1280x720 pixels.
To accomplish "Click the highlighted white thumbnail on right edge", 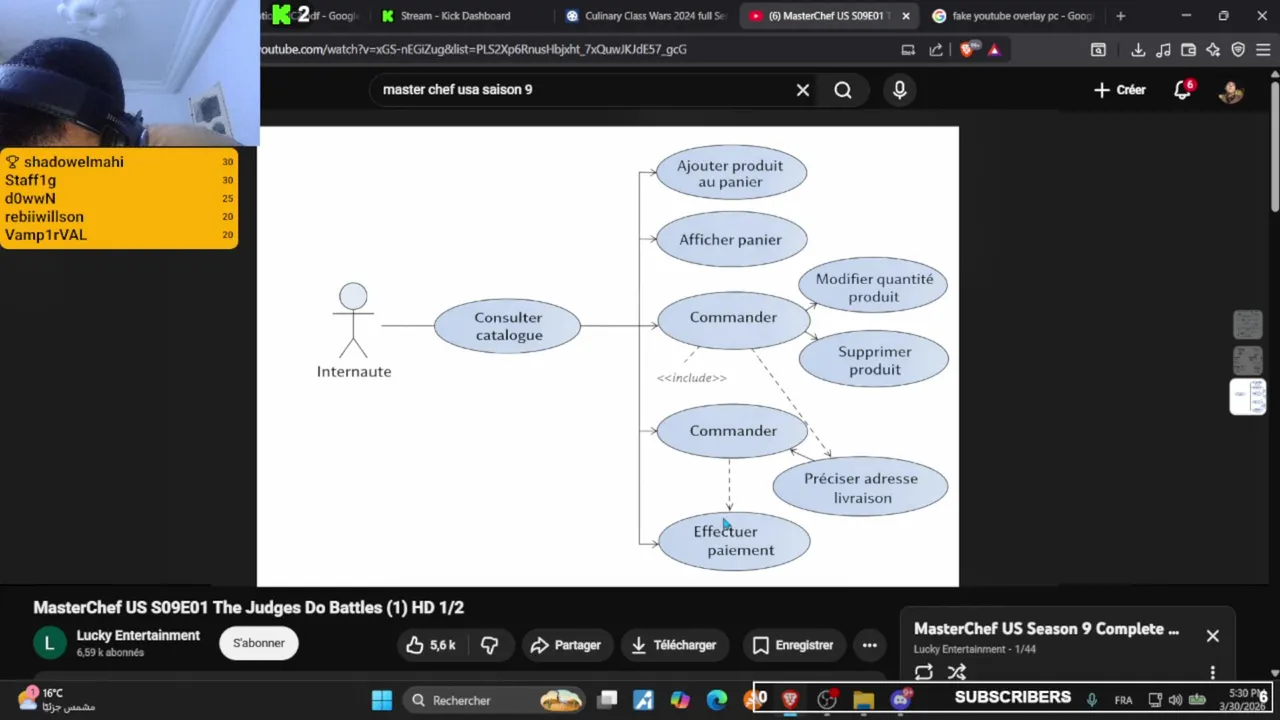I will [1248, 396].
